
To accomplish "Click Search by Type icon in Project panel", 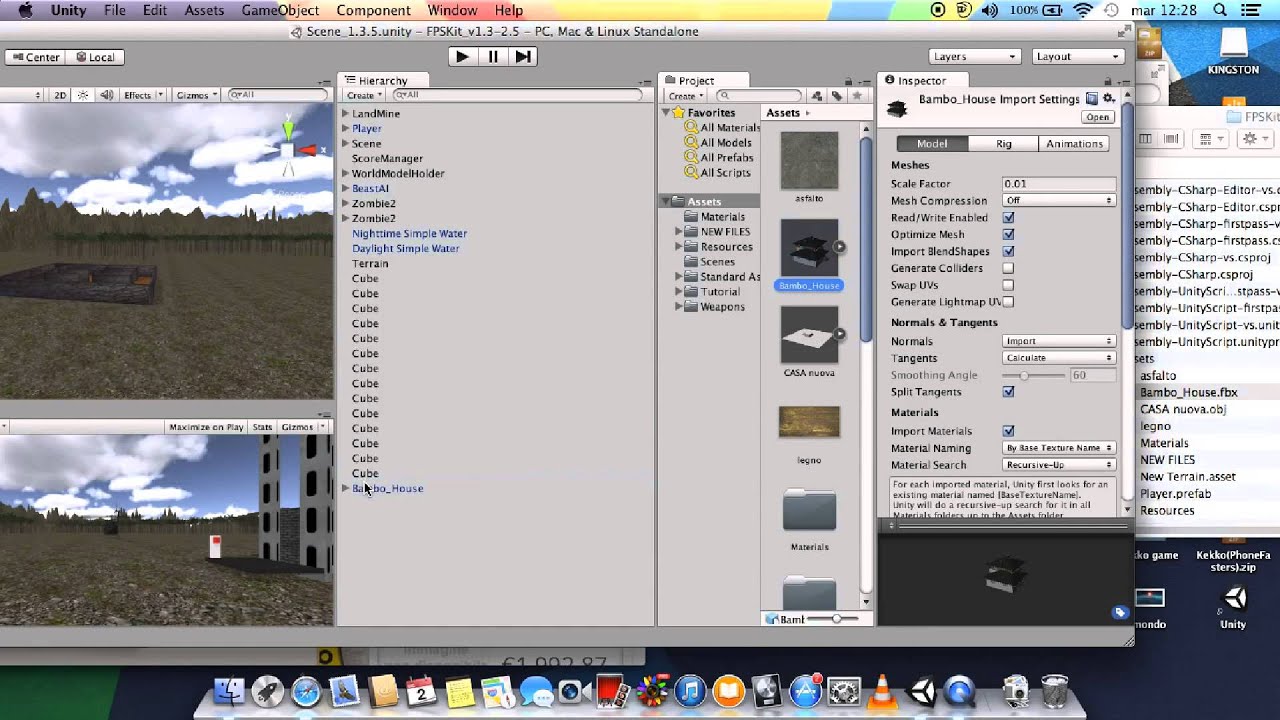I will click(x=817, y=96).
